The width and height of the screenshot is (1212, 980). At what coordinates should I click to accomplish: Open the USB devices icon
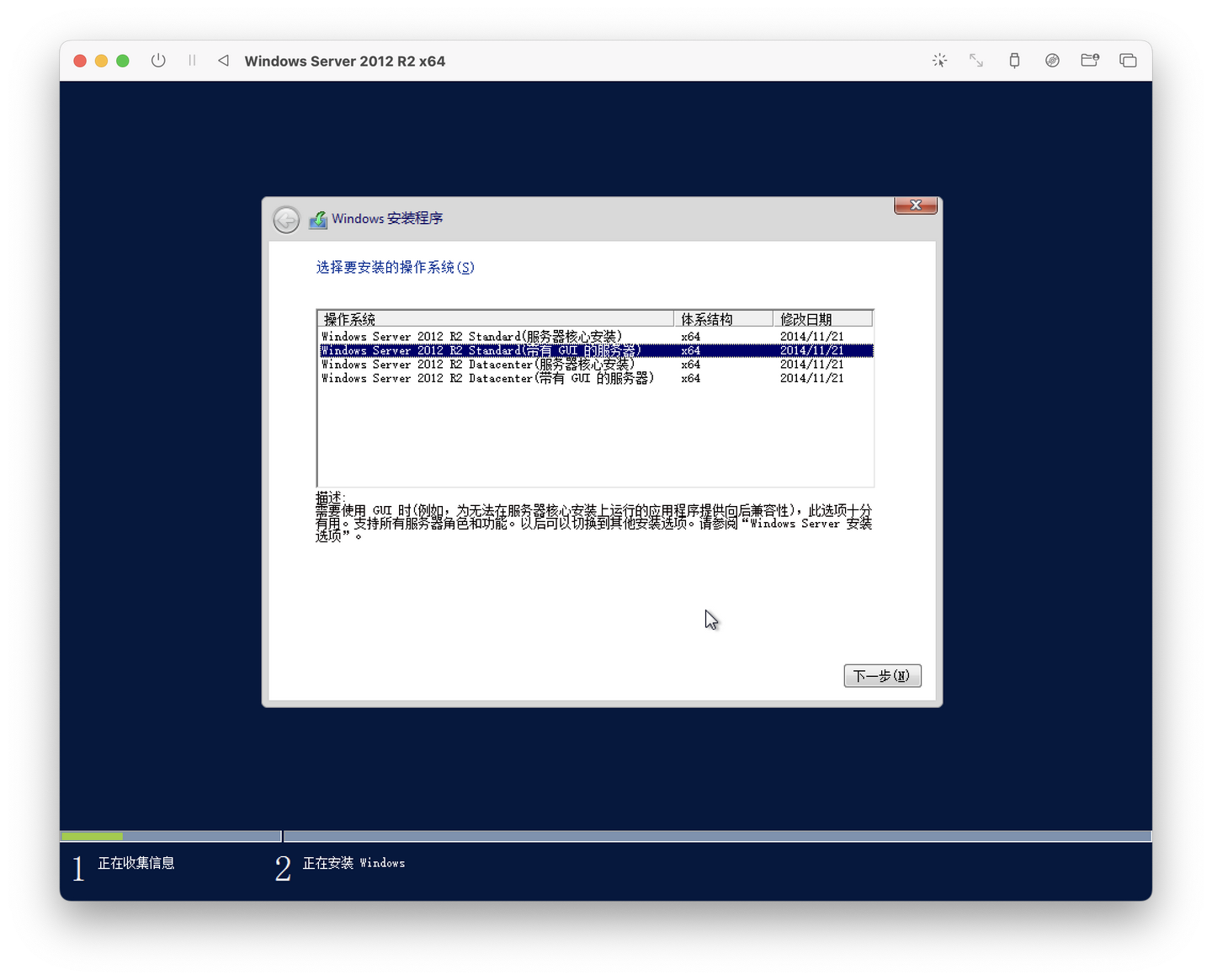(x=1014, y=61)
